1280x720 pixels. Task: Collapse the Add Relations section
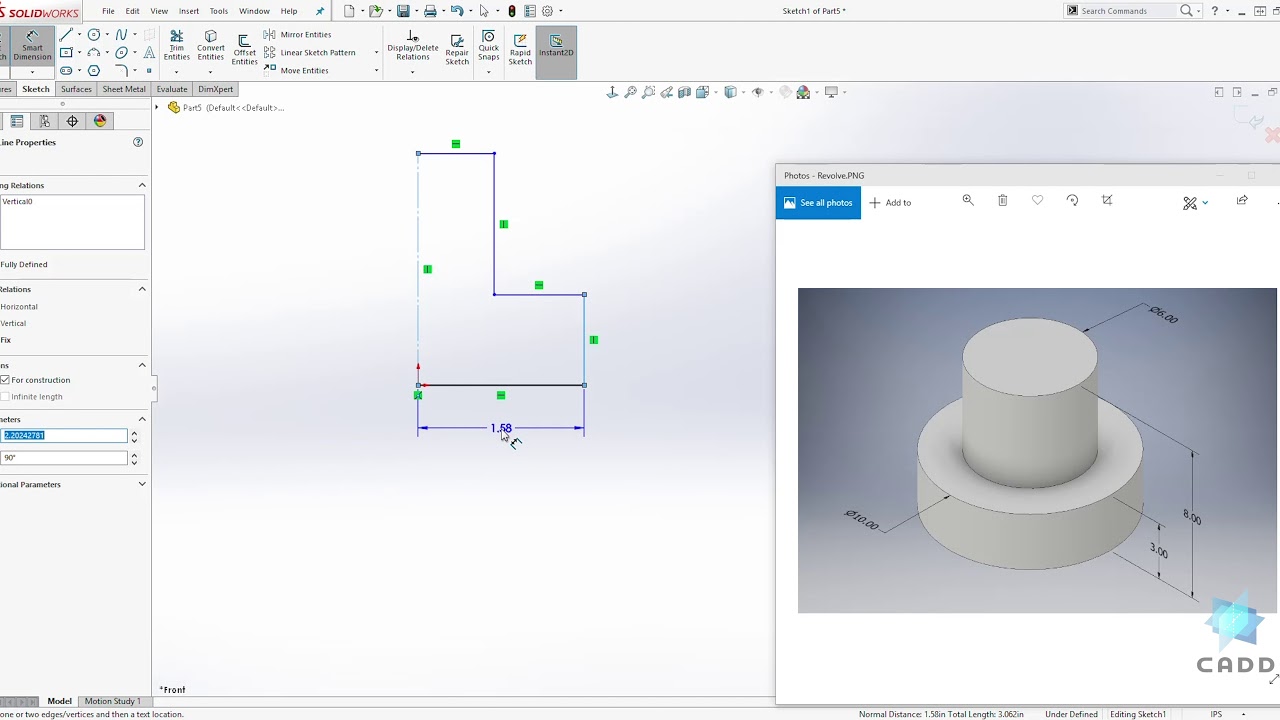[x=142, y=289]
